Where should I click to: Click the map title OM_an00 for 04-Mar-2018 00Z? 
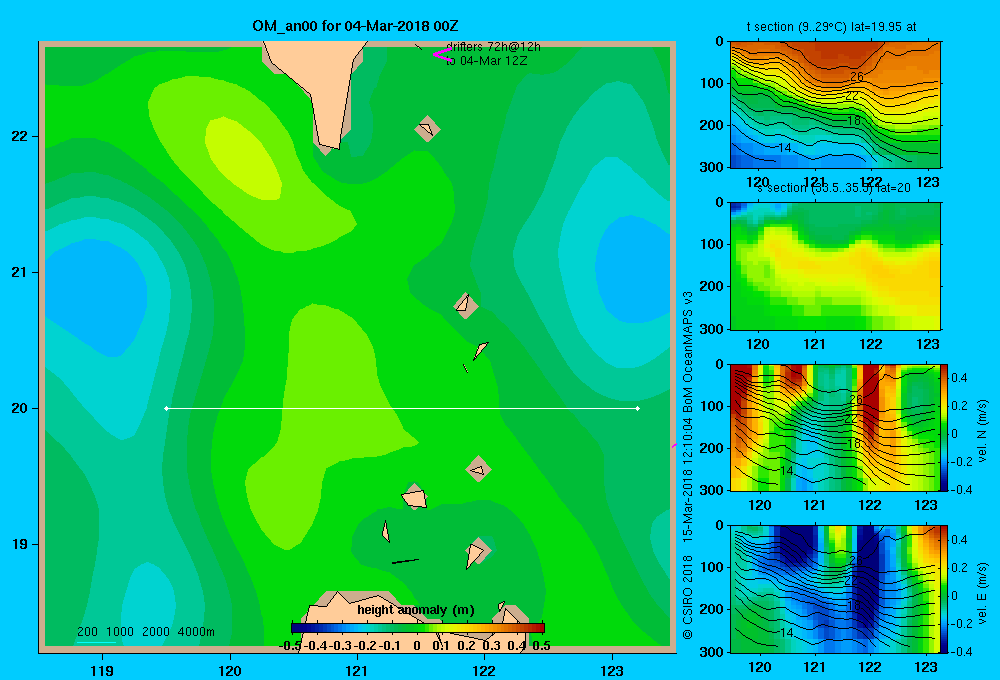355,26
